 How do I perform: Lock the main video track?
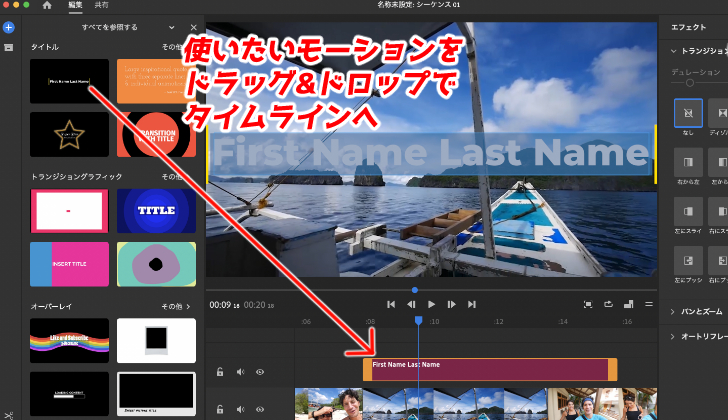[x=220, y=409]
